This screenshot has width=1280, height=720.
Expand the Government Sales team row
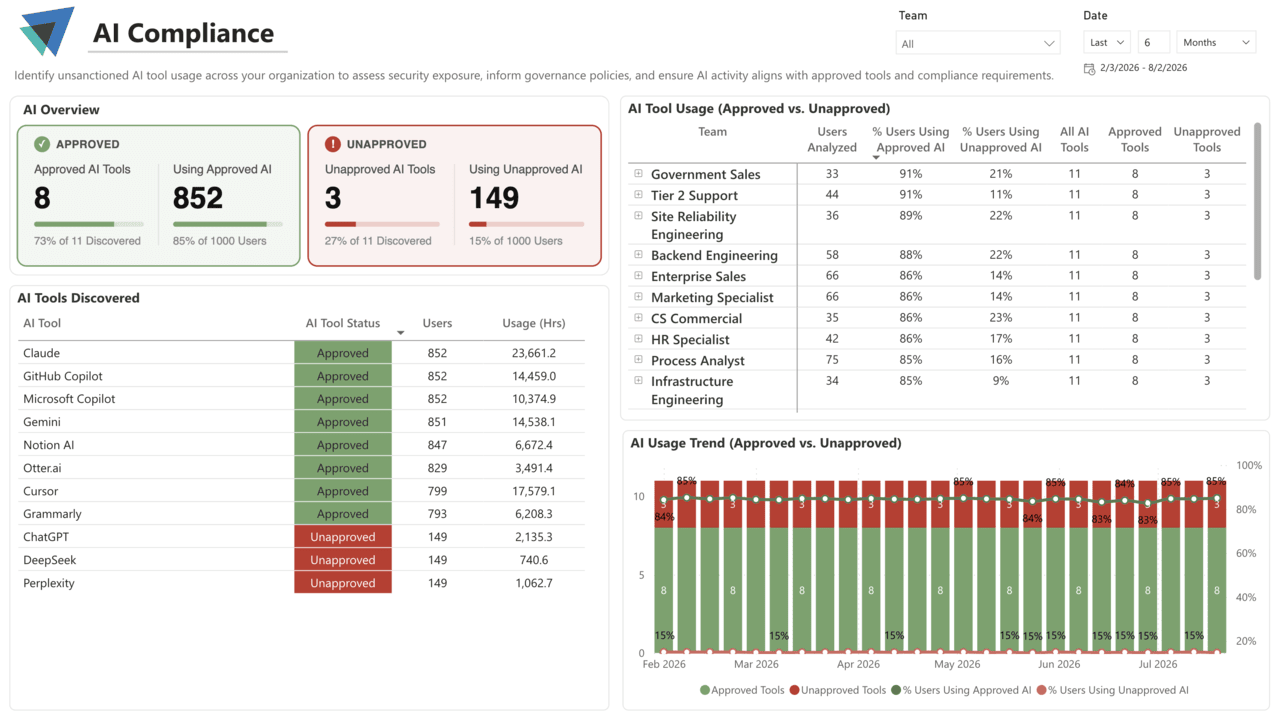point(638,173)
